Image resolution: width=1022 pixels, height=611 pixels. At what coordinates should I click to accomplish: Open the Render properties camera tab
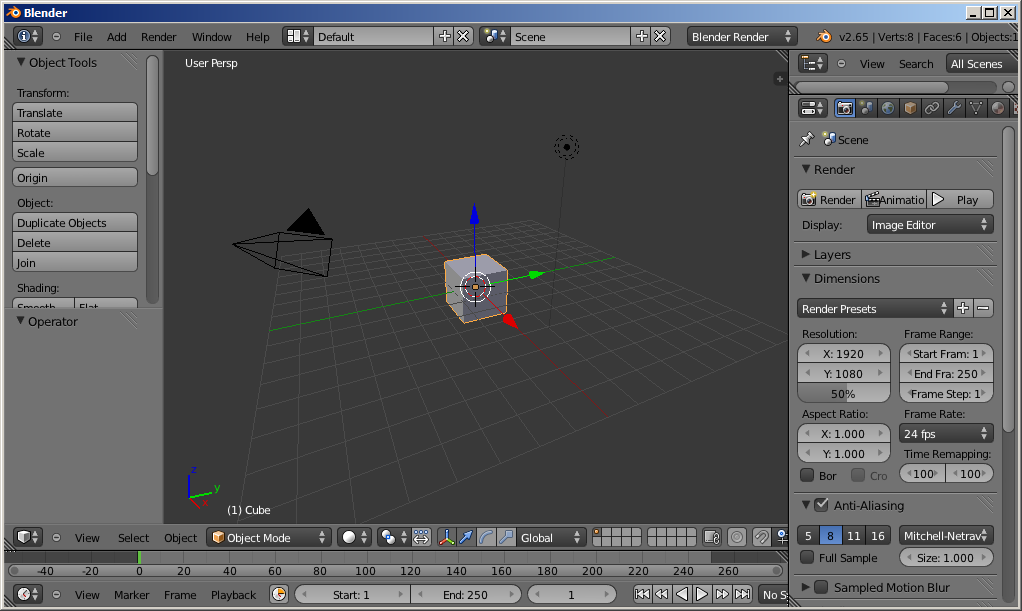[845, 108]
